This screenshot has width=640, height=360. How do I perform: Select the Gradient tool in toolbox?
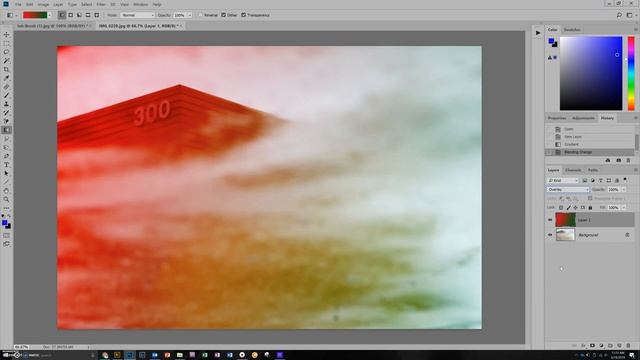6,130
